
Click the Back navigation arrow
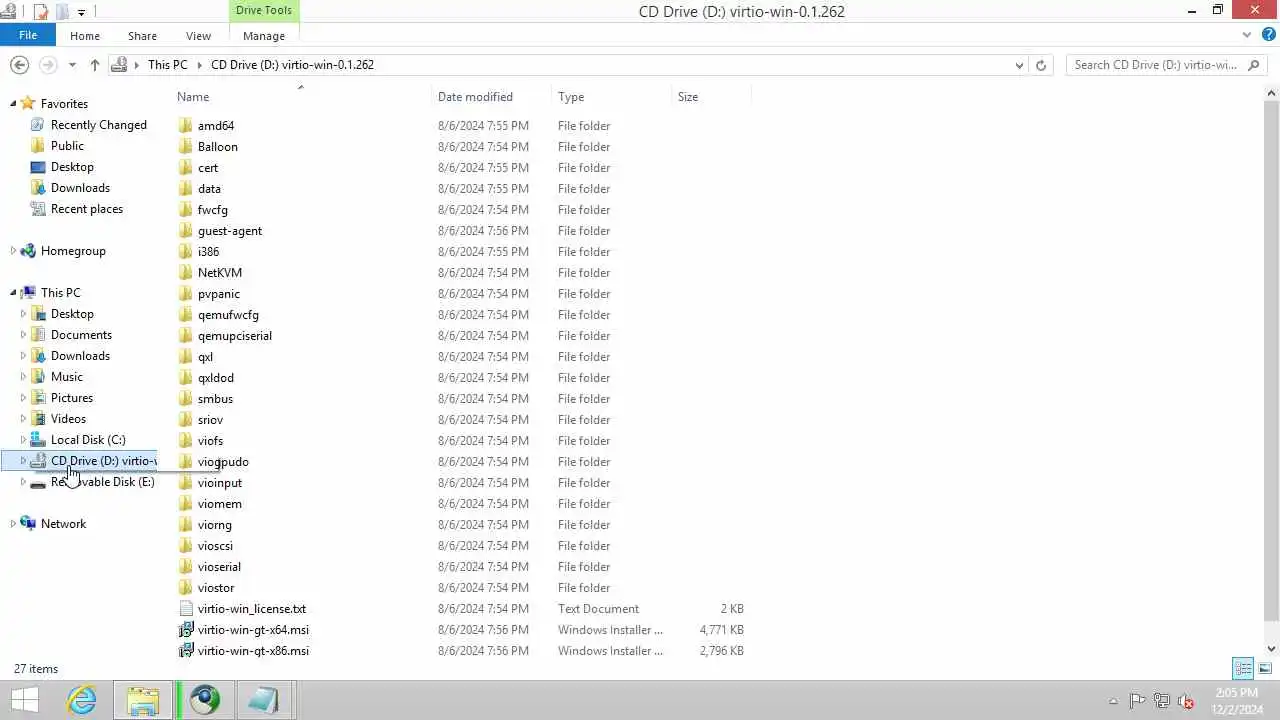click(x=19, y=65)
